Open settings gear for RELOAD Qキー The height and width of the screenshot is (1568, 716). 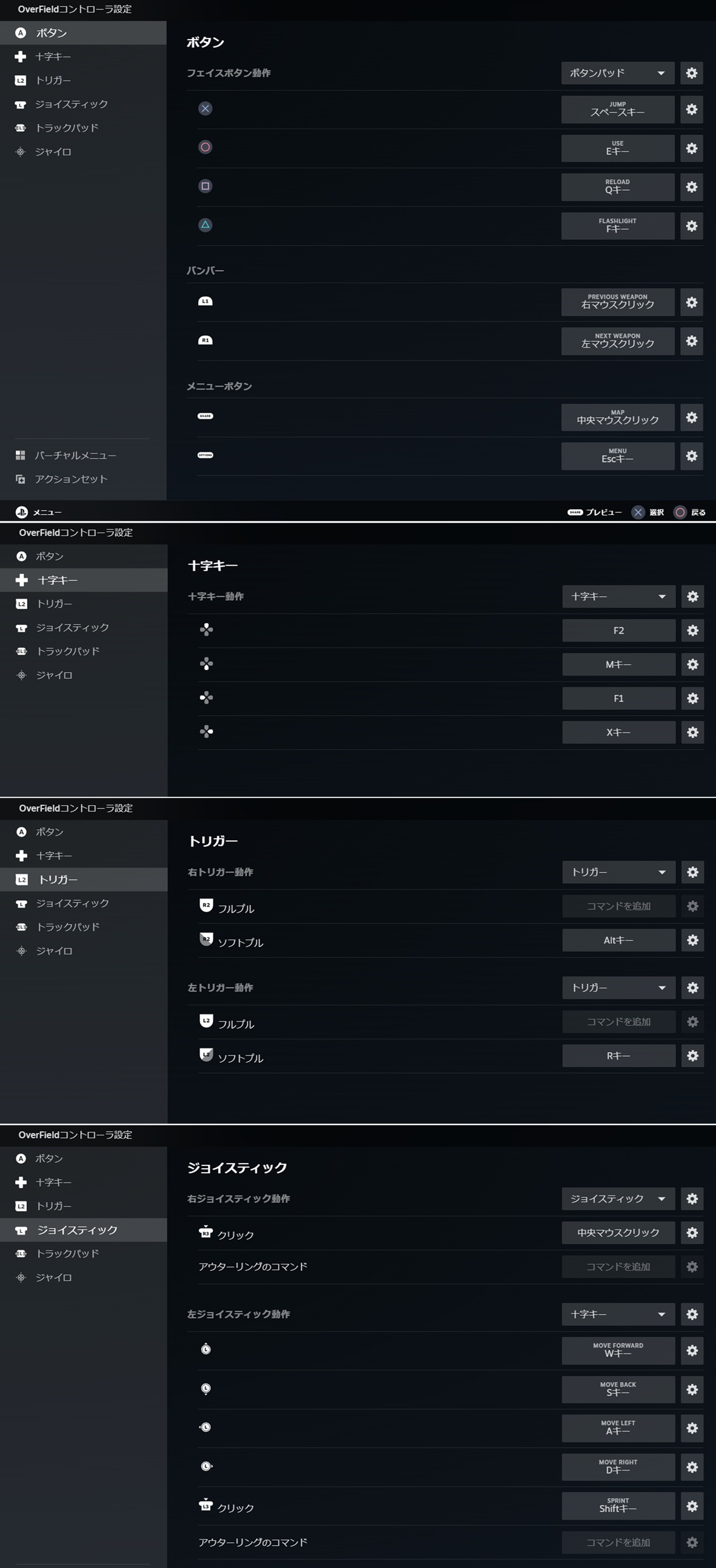691,187
